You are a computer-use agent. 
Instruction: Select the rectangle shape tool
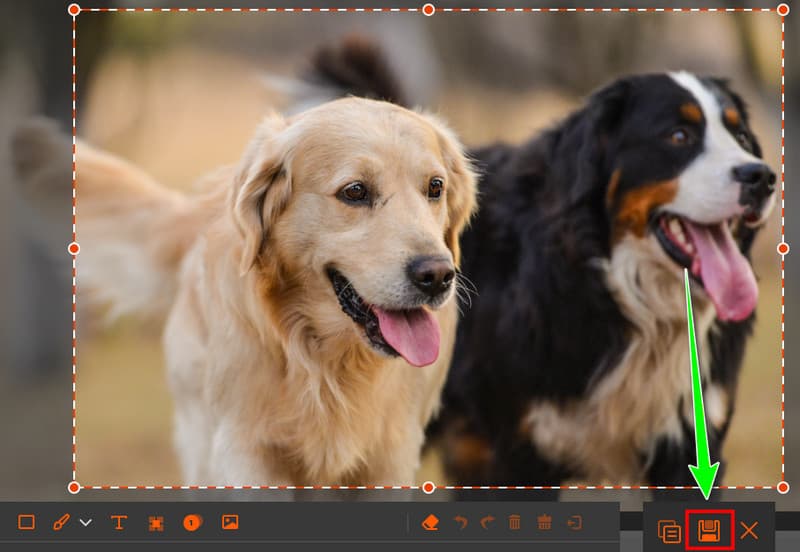(27, 522)
